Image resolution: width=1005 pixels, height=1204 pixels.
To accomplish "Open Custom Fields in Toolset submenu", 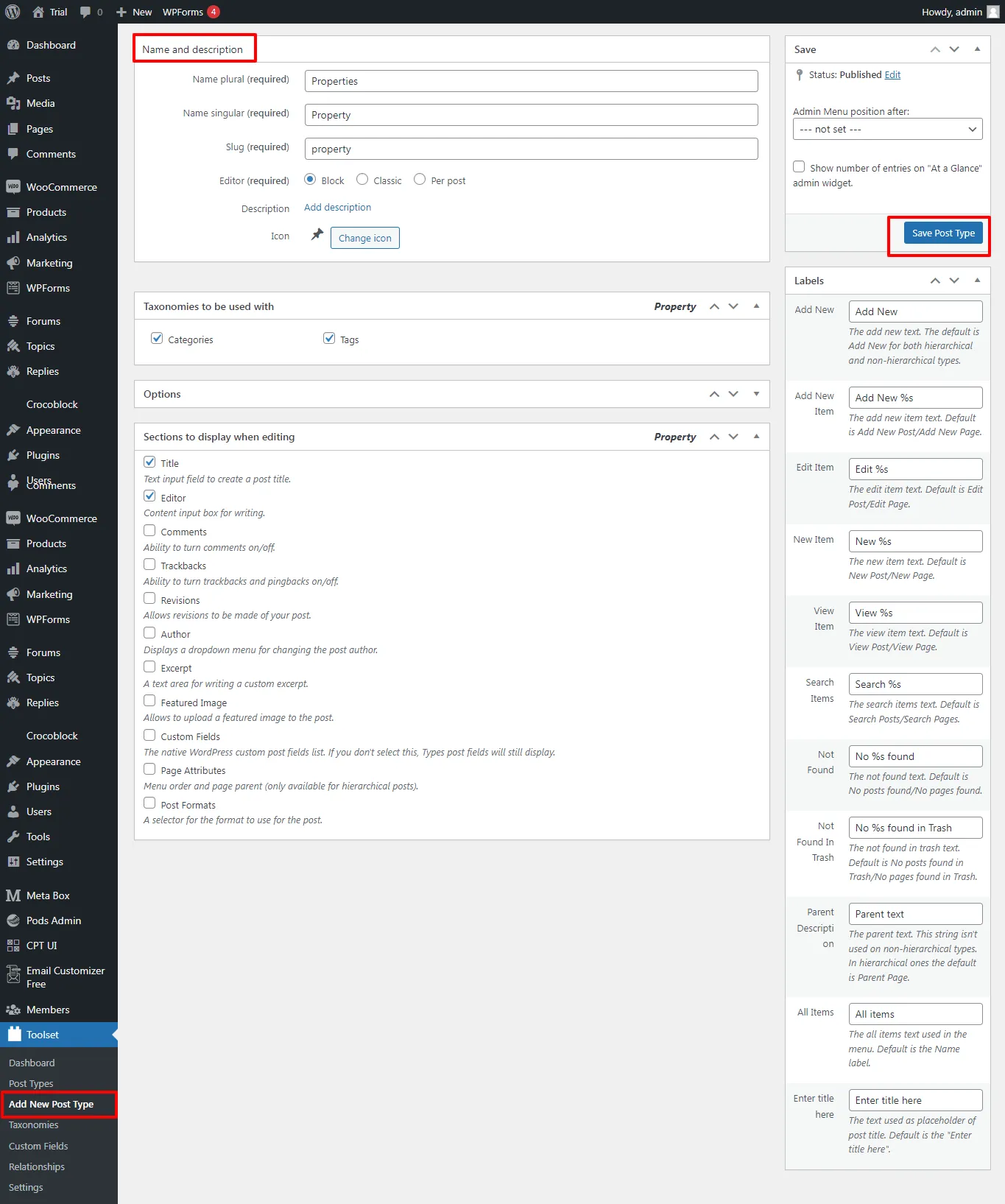I will 38,1146.
